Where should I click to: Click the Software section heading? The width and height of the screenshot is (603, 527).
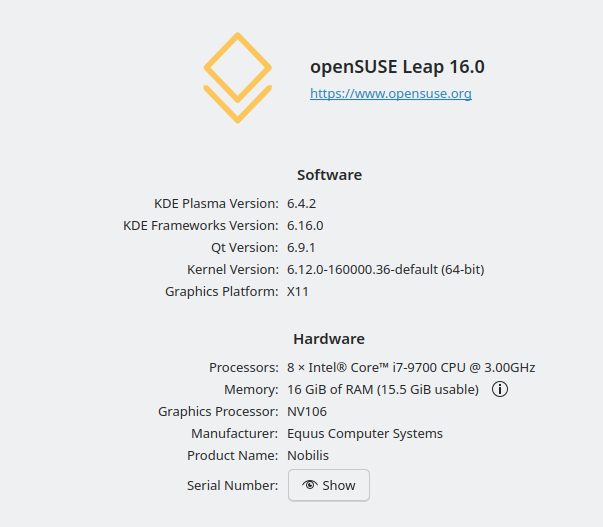(329, 175)
